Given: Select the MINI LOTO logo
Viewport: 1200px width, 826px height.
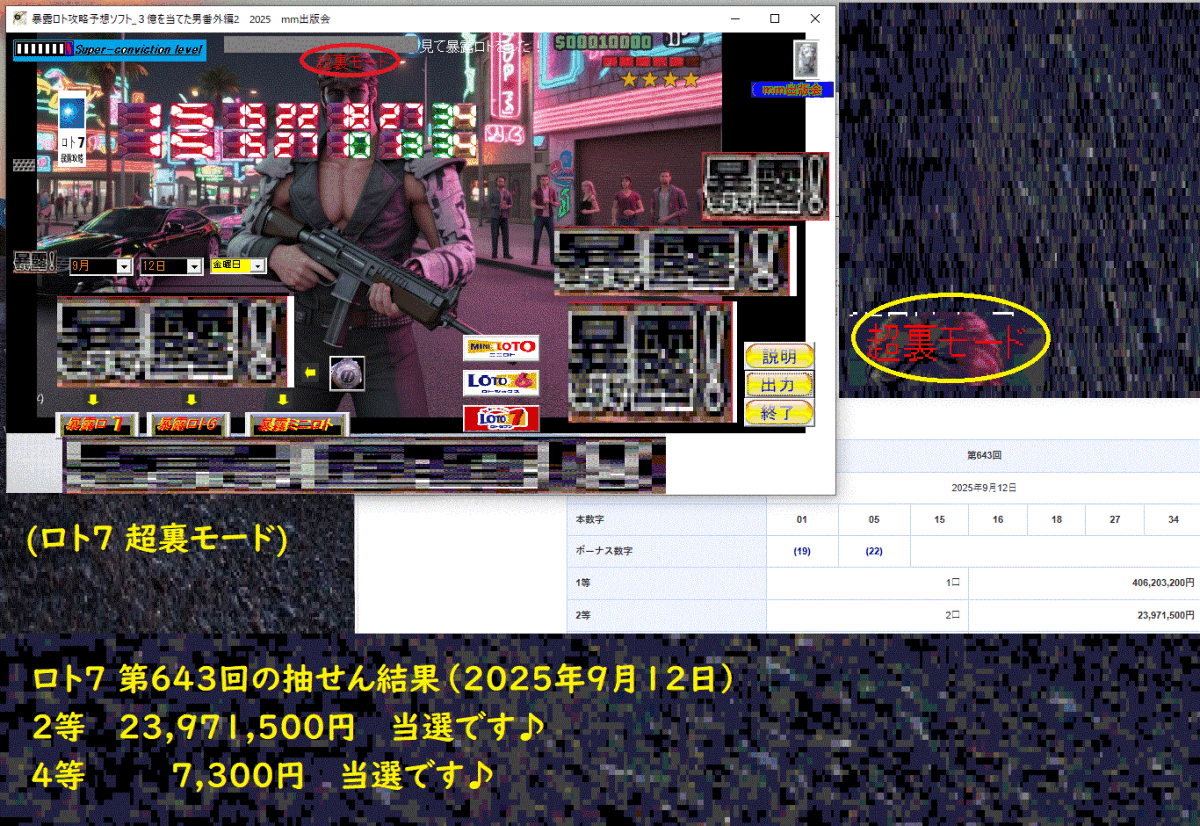Looking at the screenshot, I should 501,348.
